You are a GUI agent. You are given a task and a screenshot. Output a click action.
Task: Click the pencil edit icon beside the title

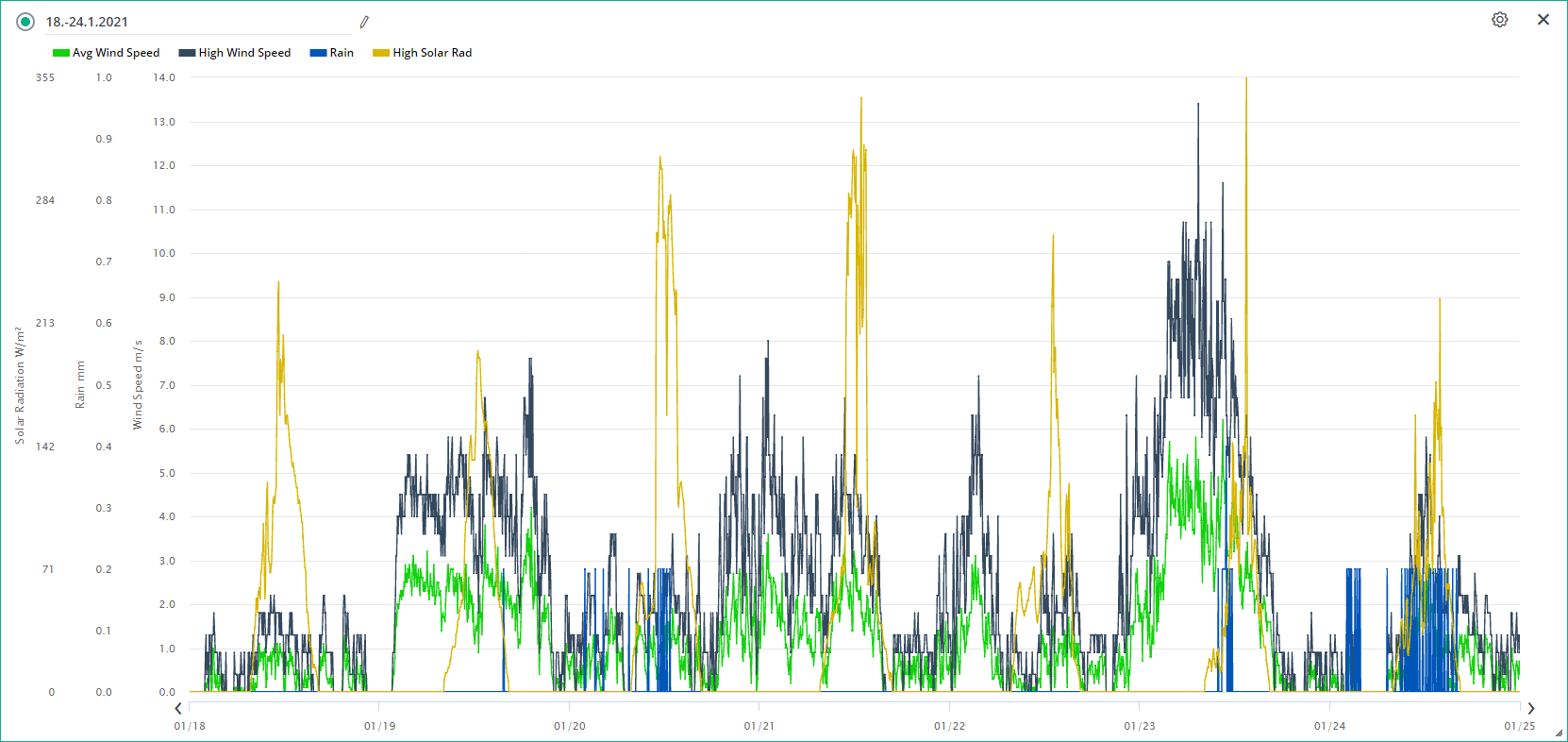click(364, 22)
